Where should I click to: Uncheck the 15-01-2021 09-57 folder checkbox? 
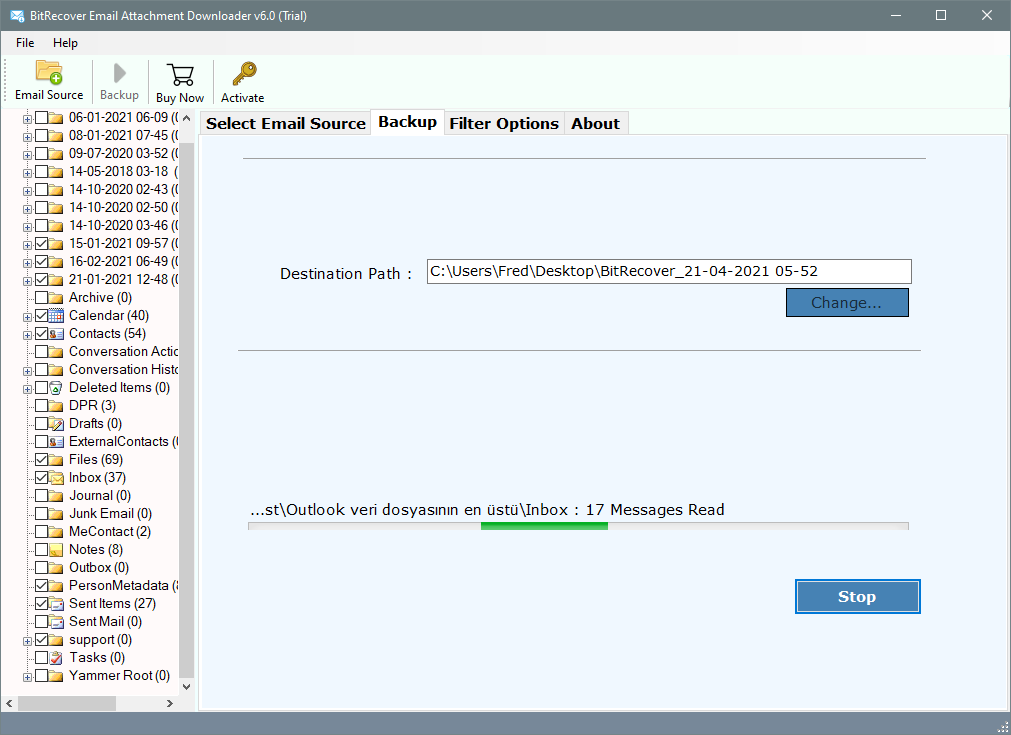[x=41, y=243]
